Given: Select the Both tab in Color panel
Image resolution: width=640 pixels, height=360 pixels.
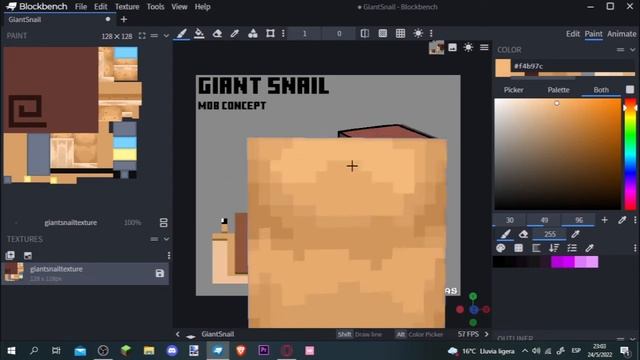Looking at the screenshot, I should coord(601,90).
